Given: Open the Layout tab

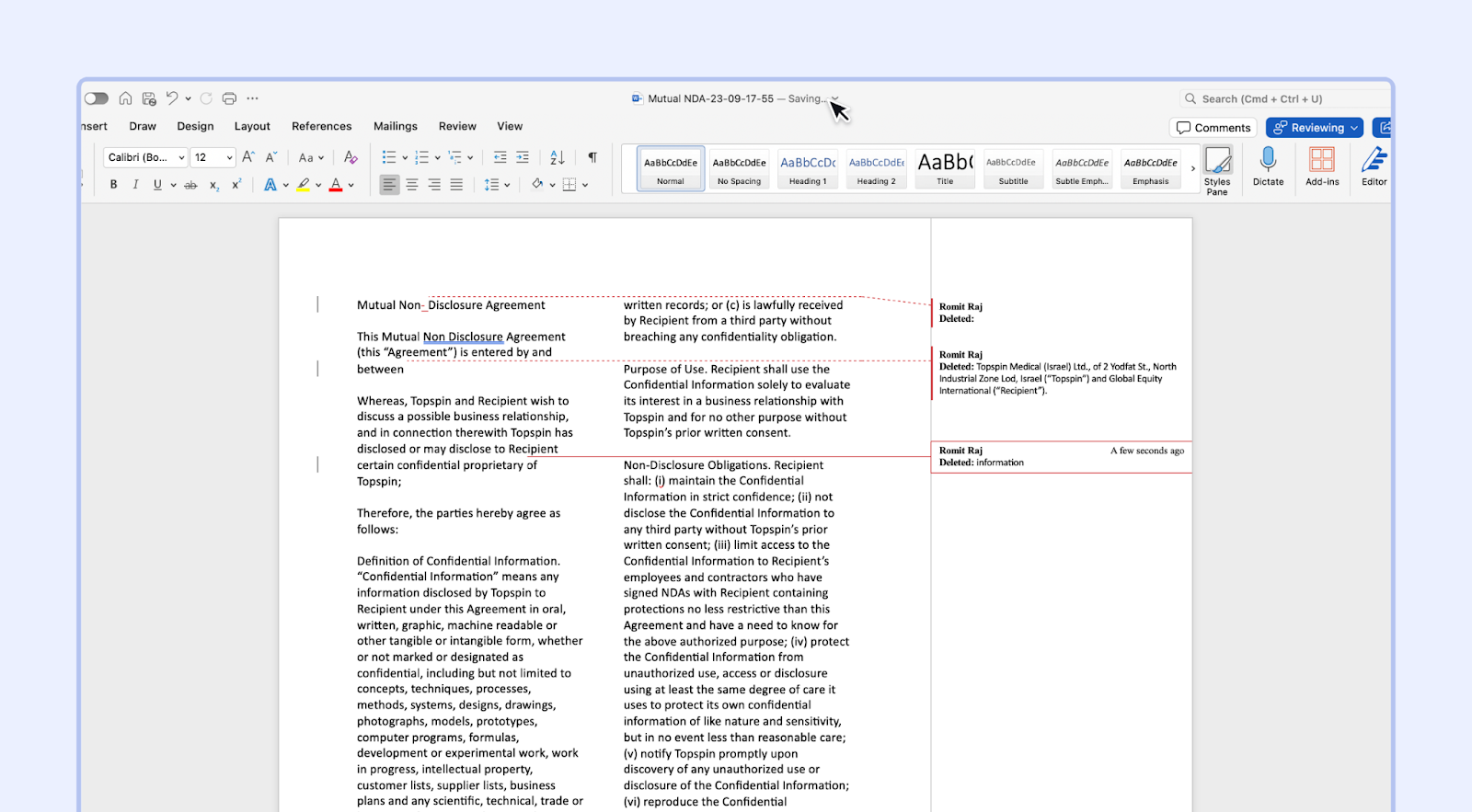Looking at the screenshot, I should 252,126.
